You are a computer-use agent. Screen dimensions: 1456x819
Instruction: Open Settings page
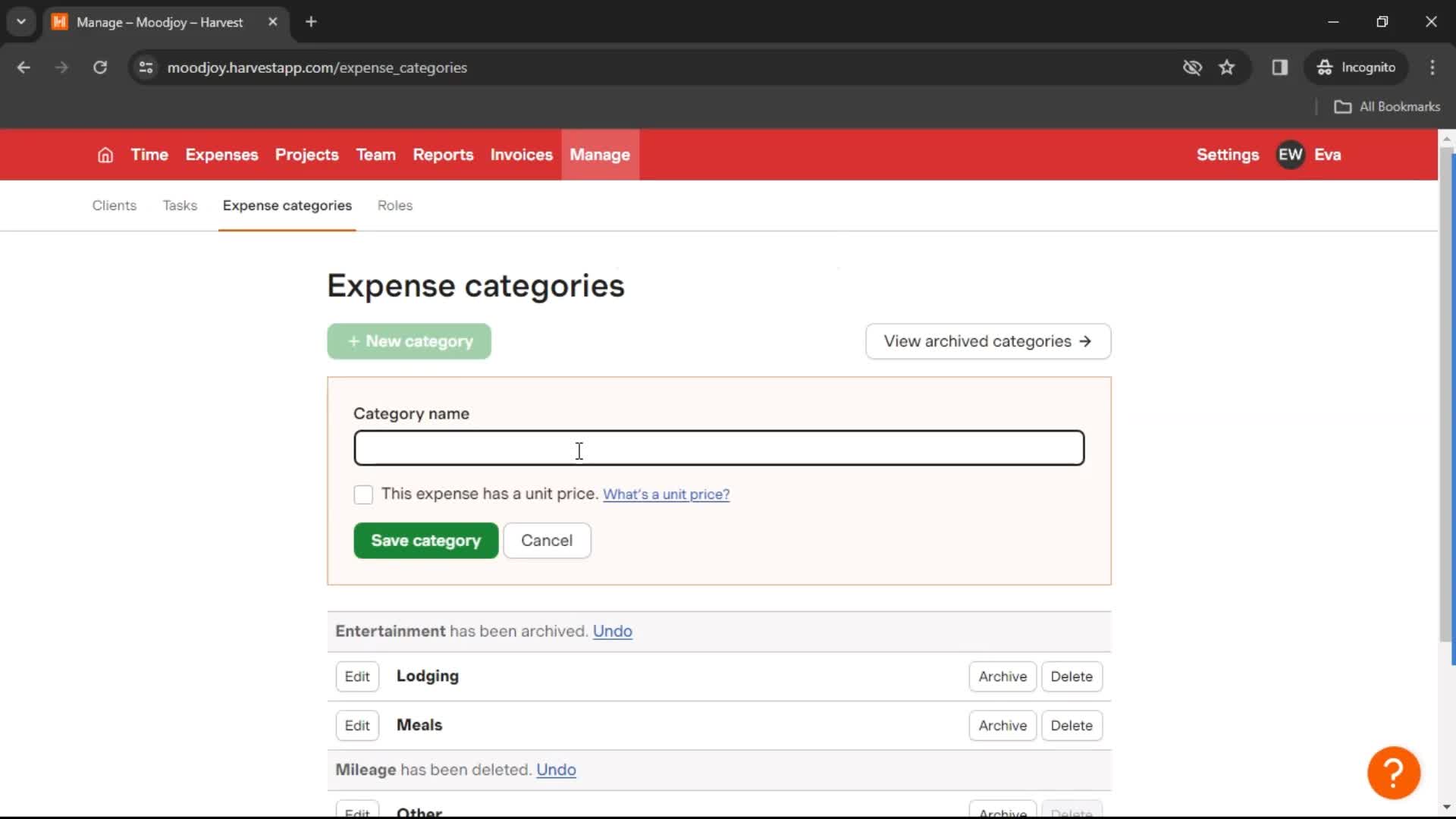1228,154
